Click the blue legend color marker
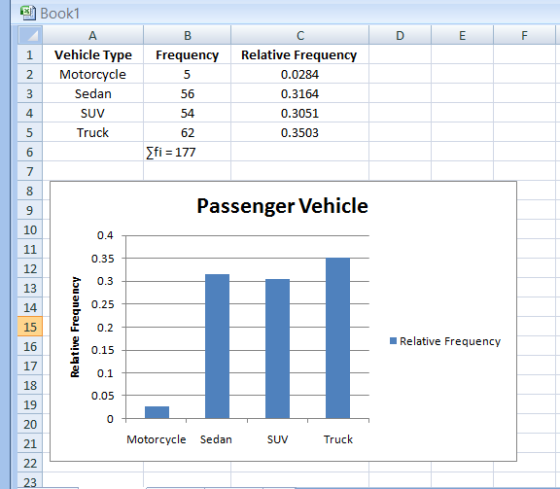Screen dimensions: 560x489 coord(393,341)
